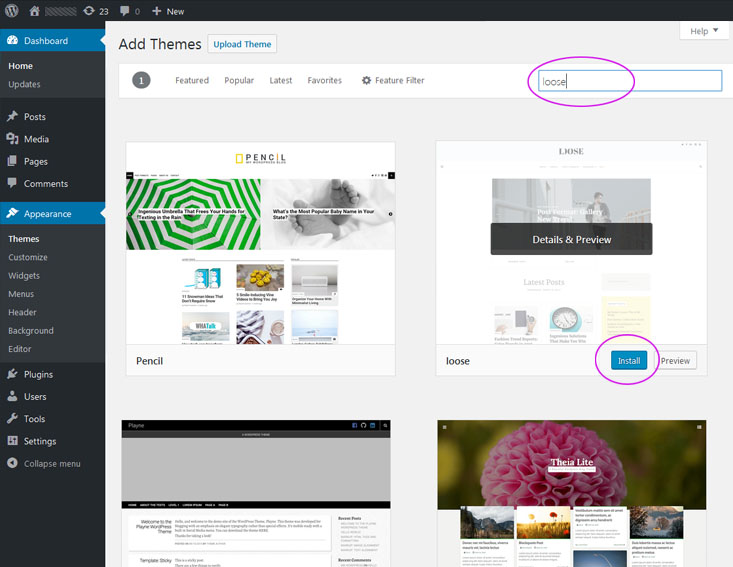733x567 pixels.
Task: Open Customize submenu item
Action: coord(28,257)
